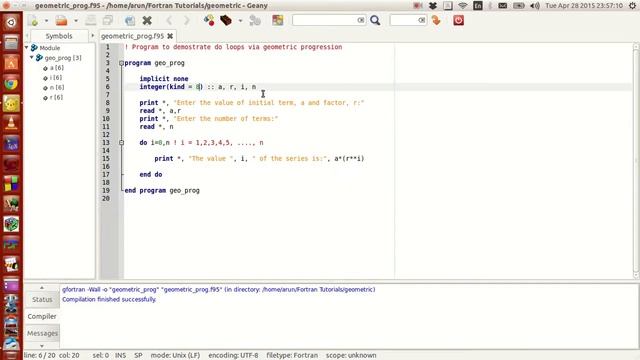Click the Save file toolbar icon
Image resolution: width=640 pixels, height=360 pixels.
pyautogui.click(x=91, y=20)
